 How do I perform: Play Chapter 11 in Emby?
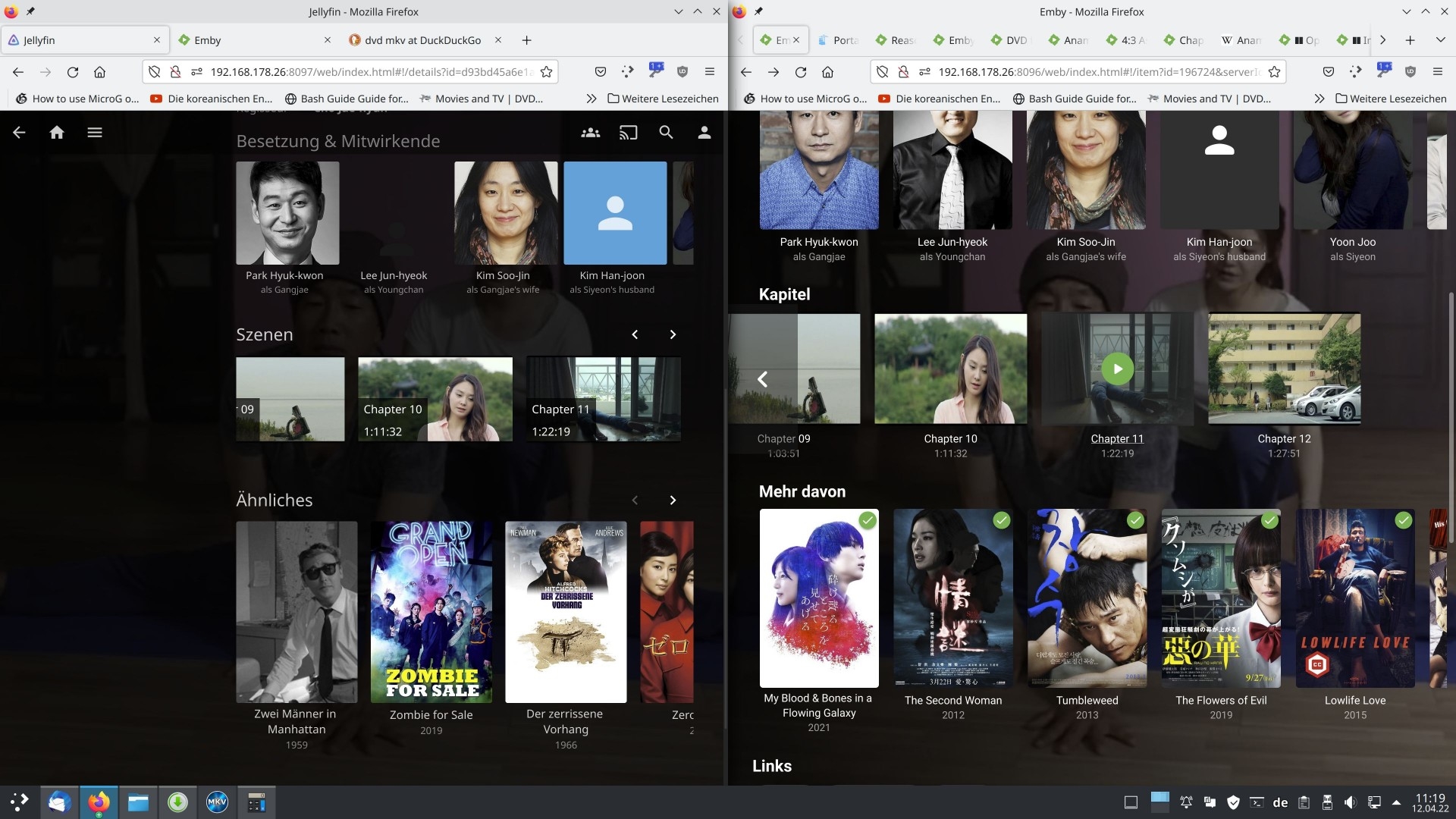1117,369
